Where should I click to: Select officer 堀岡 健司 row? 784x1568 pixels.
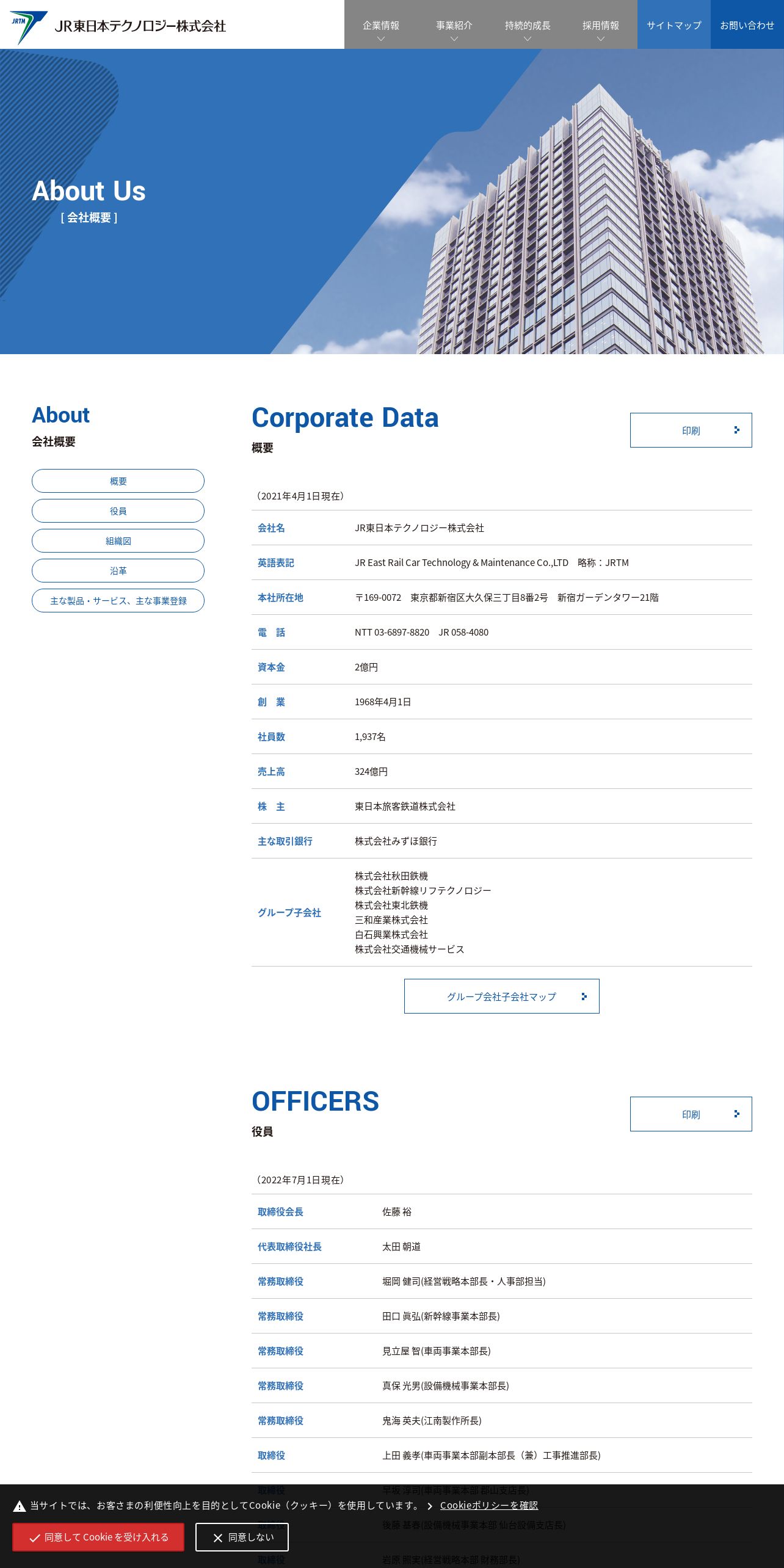(x=502, y=1282)
